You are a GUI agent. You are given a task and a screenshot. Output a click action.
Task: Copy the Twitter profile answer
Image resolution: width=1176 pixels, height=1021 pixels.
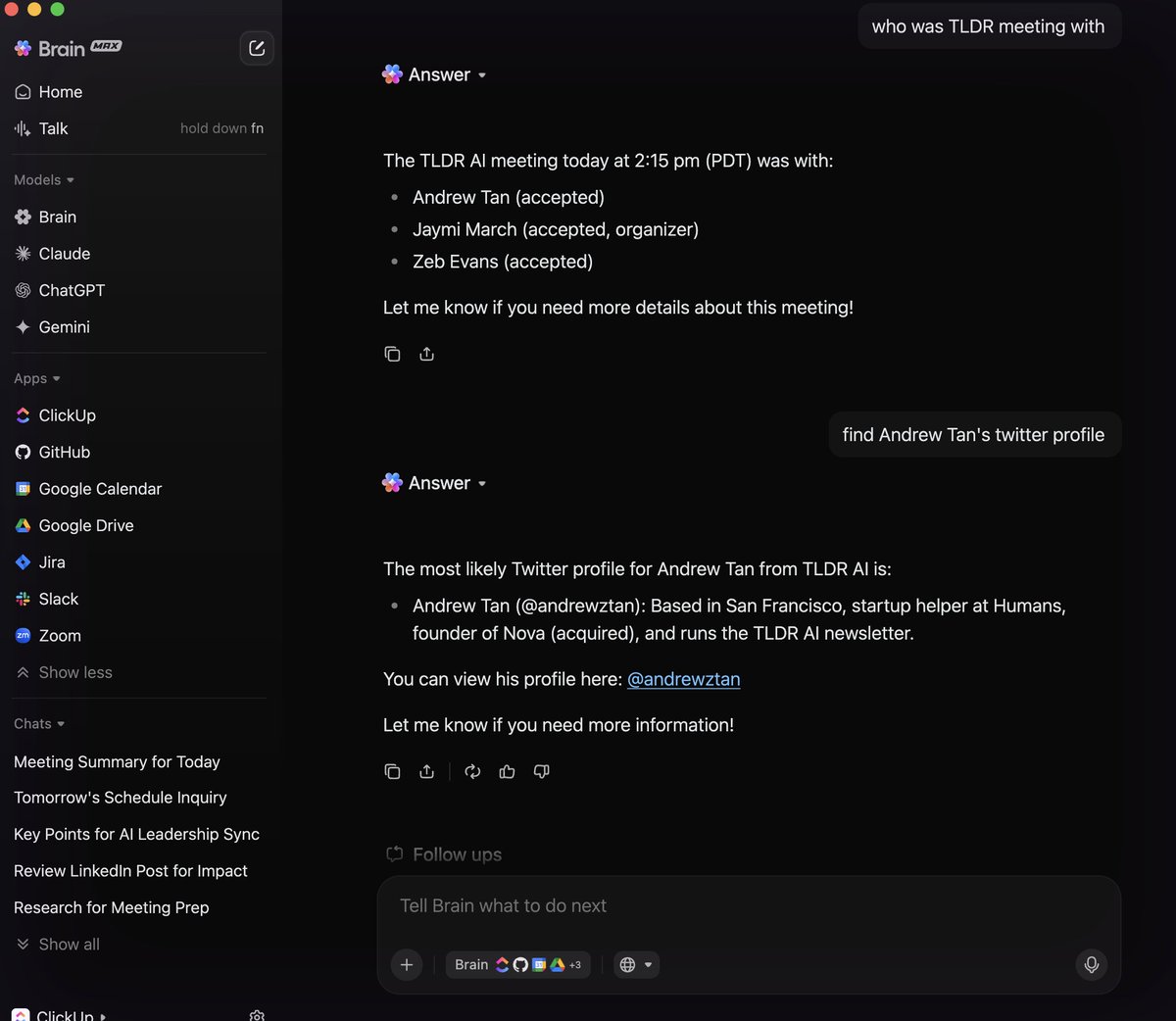[x=392, y=772]
